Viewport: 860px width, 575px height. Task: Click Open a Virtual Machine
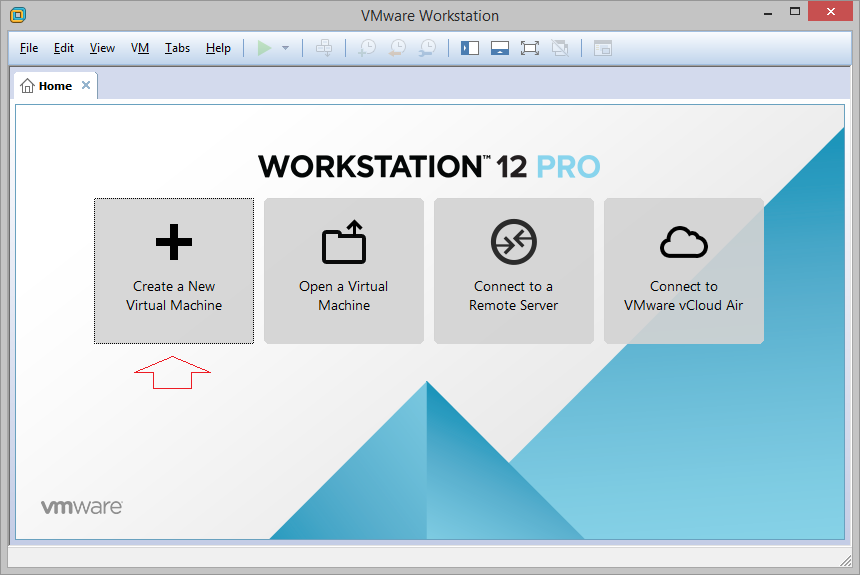point(344,271)
